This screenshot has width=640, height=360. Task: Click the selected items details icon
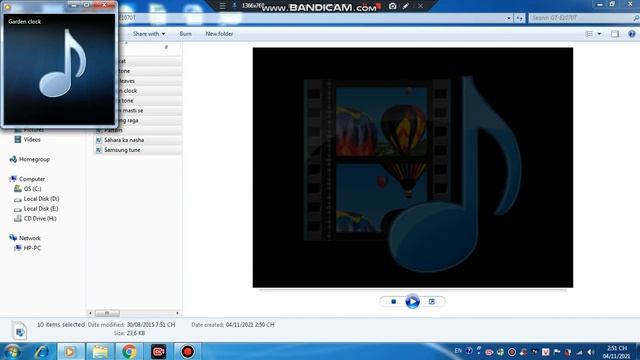pyautogui.click(x=19, y=330)
